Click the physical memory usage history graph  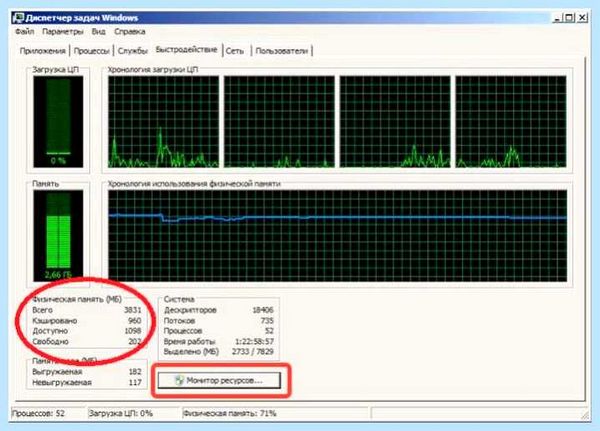337,235
